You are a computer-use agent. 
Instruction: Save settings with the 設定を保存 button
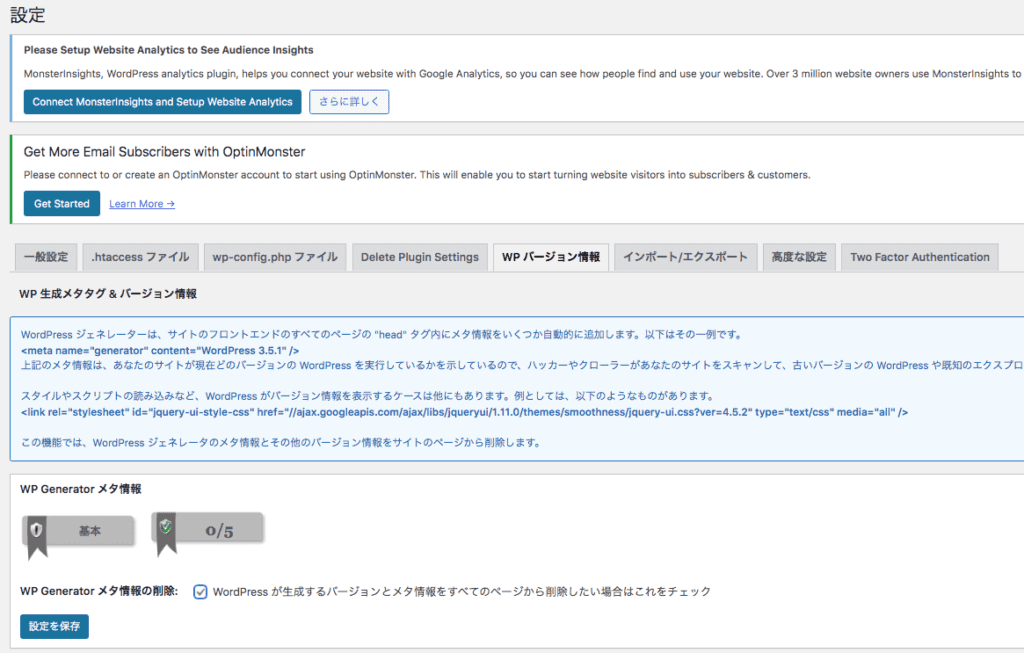[54, 626]
